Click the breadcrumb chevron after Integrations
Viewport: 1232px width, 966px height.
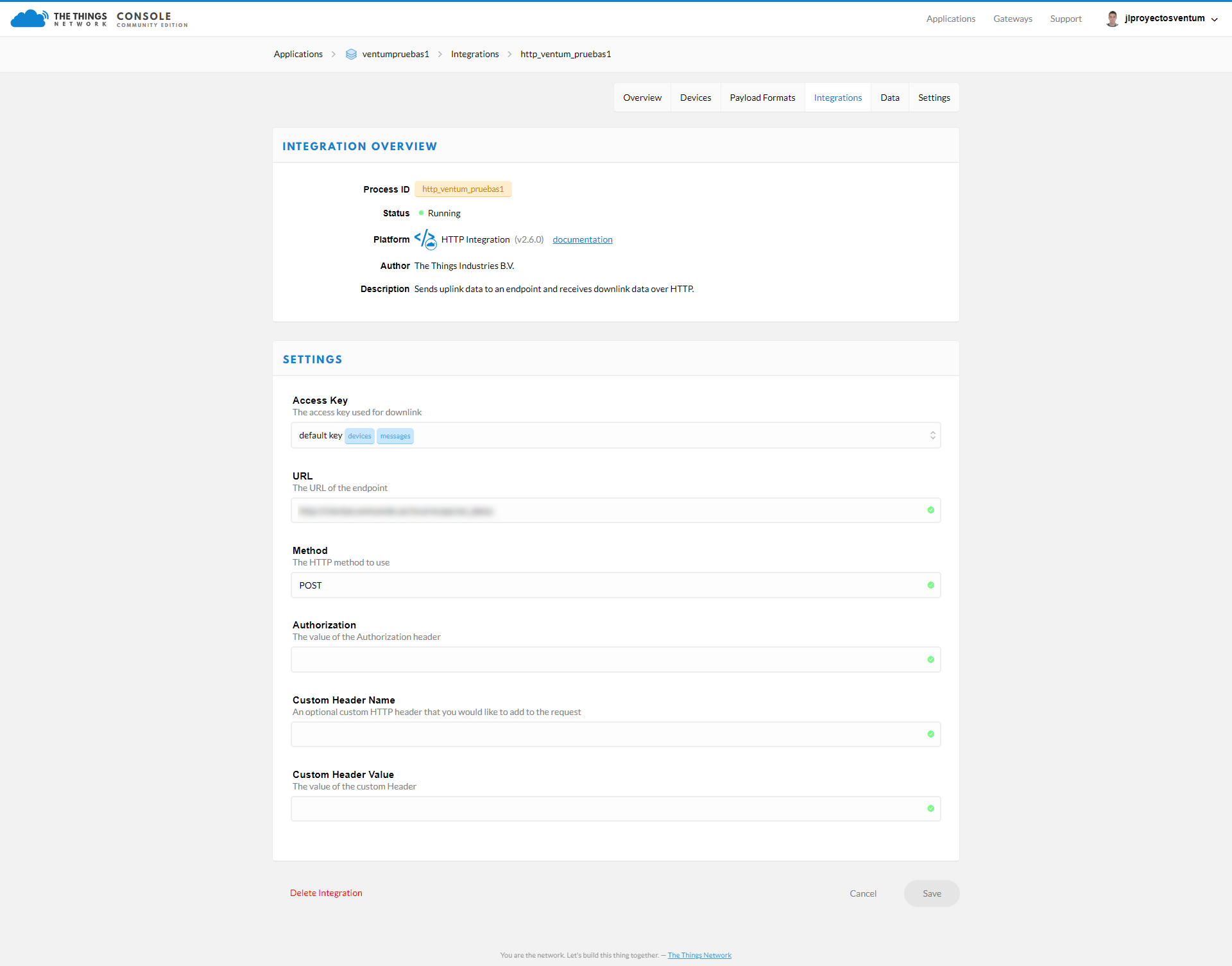509,54
